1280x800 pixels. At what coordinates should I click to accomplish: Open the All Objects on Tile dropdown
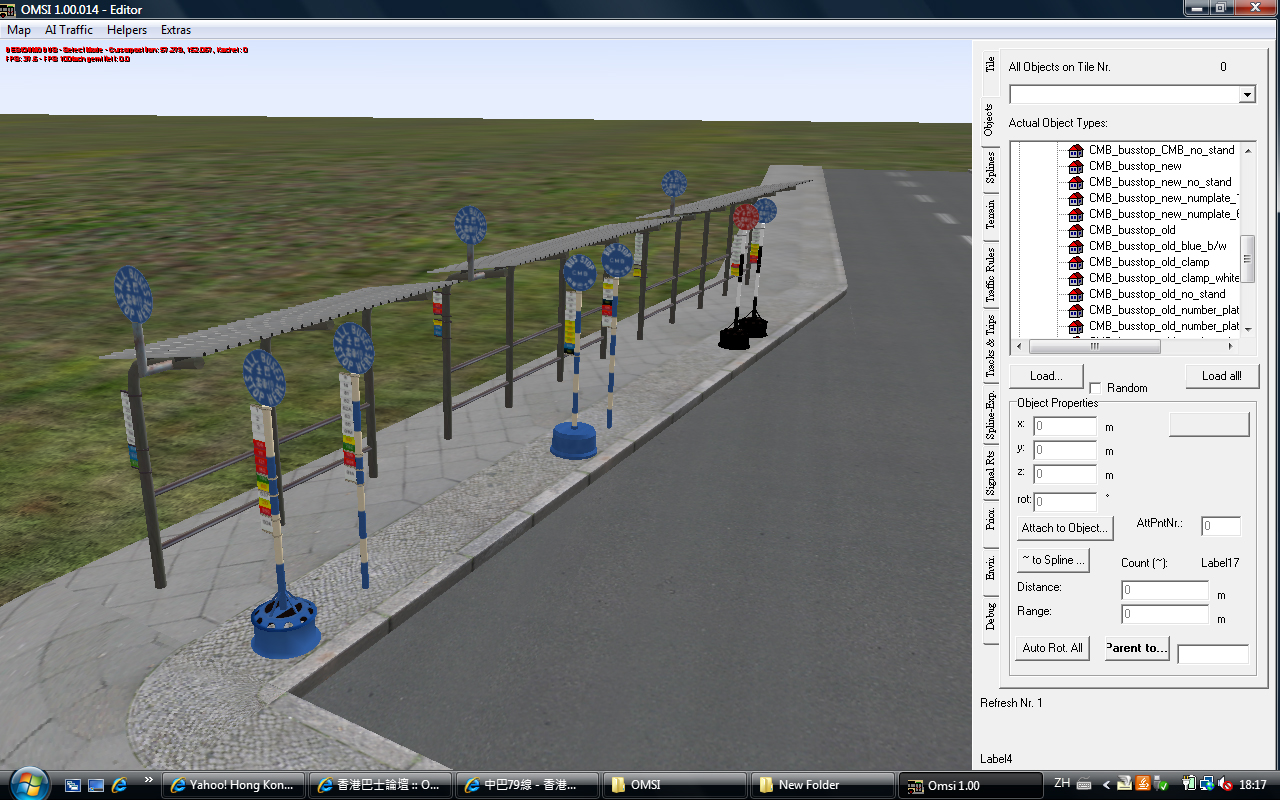(x=1247, y=94)
